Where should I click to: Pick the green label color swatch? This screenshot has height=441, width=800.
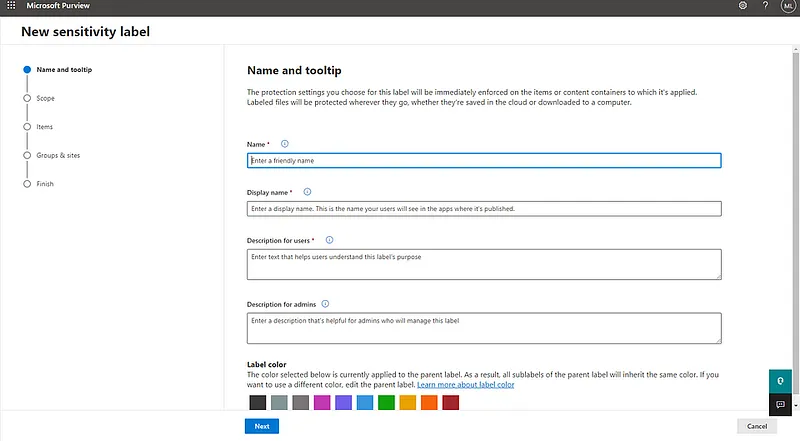(386, 402)
